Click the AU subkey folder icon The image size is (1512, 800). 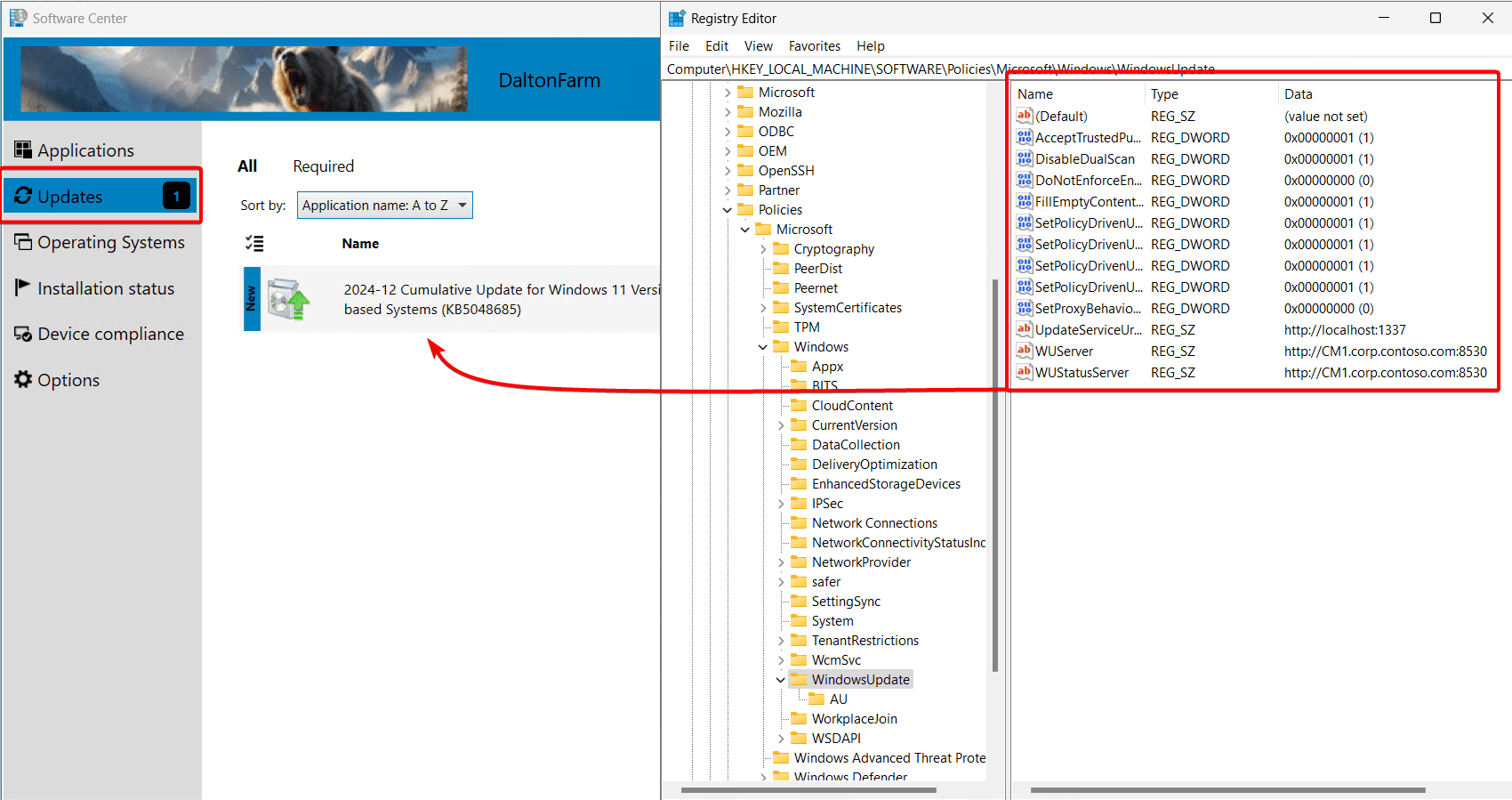[816, 699]
